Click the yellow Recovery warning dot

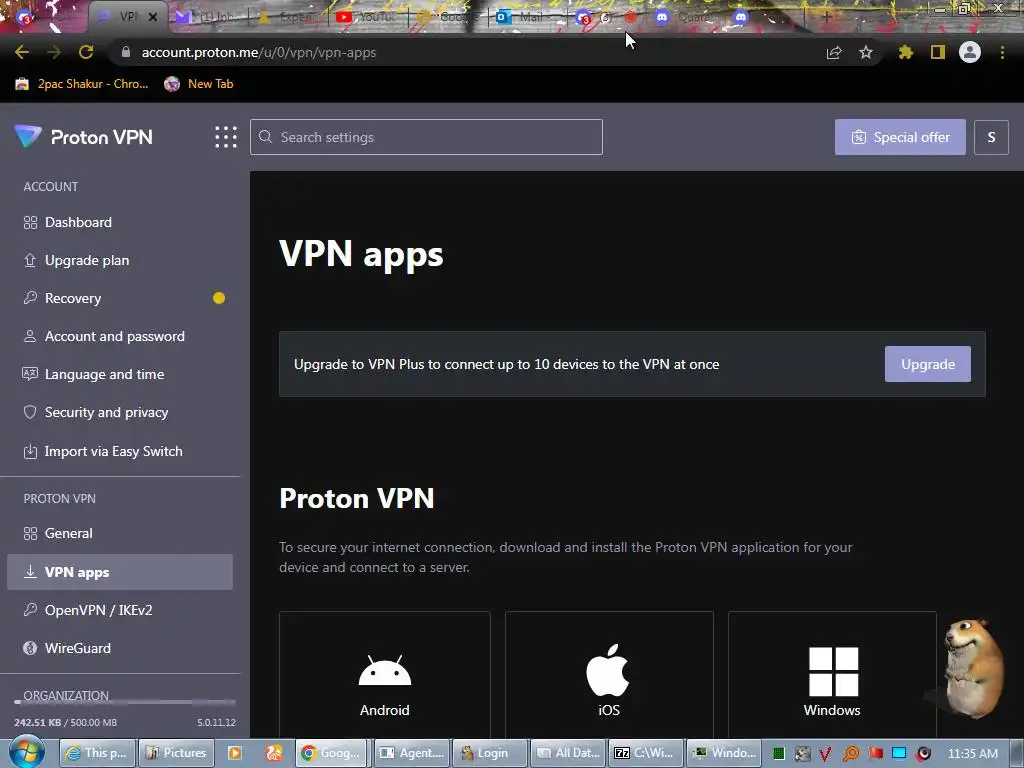pos(219,298)
